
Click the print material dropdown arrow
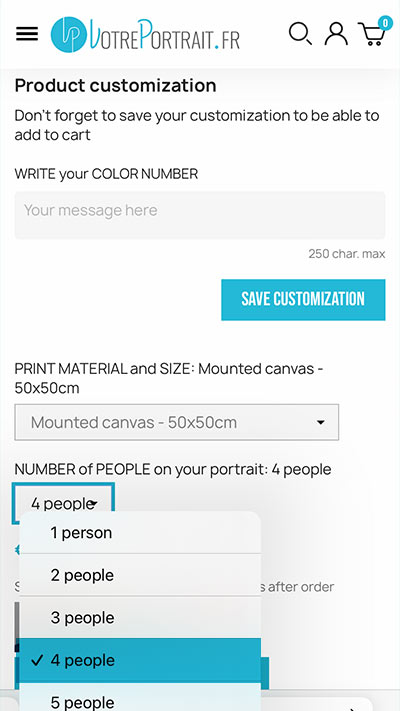click(321, 423)
